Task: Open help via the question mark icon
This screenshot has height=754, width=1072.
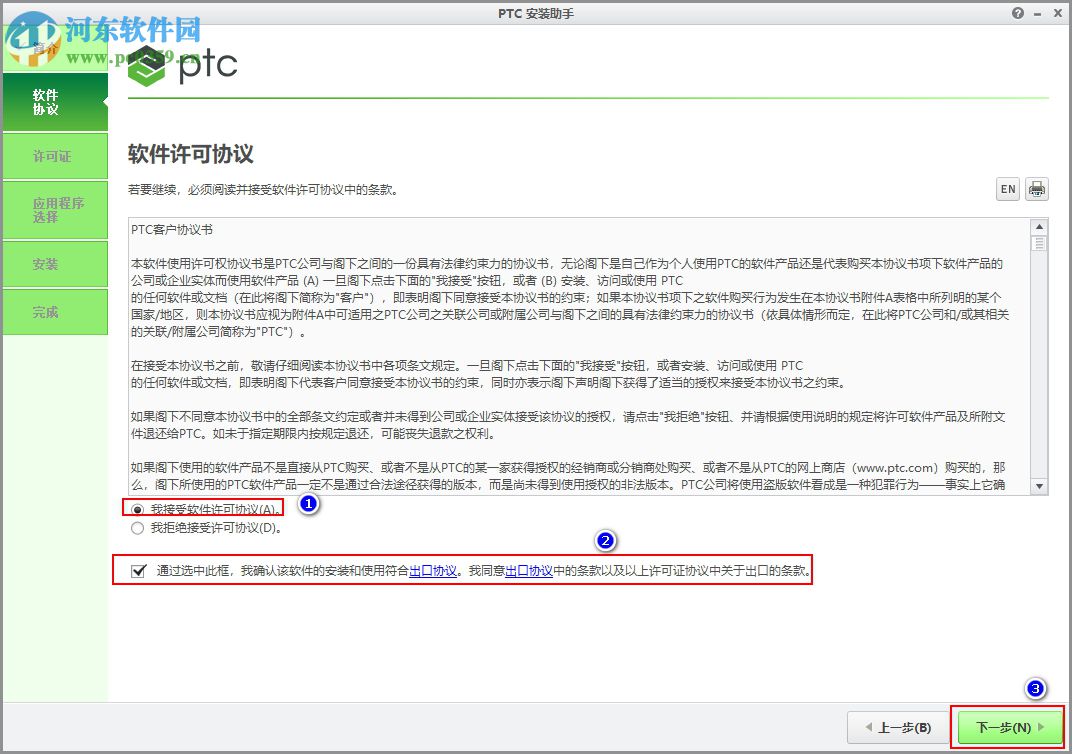Action: point(1017,13)
